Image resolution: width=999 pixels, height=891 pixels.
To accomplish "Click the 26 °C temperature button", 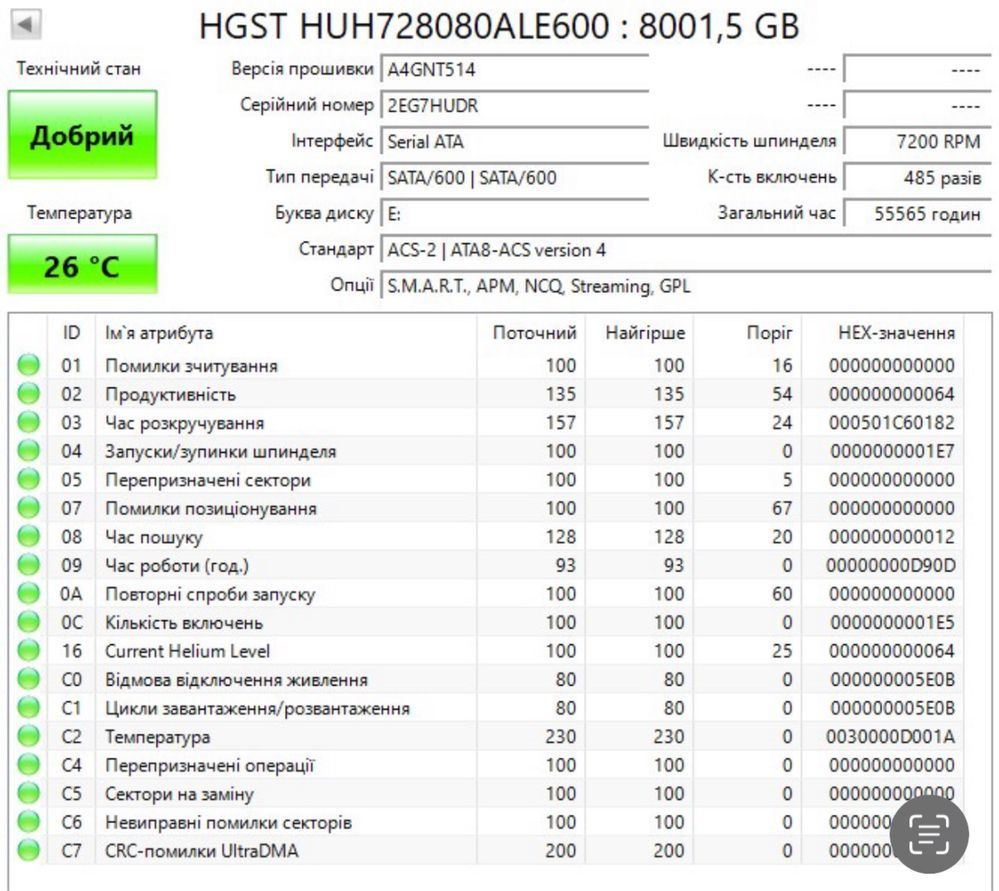I will (82, 264).
